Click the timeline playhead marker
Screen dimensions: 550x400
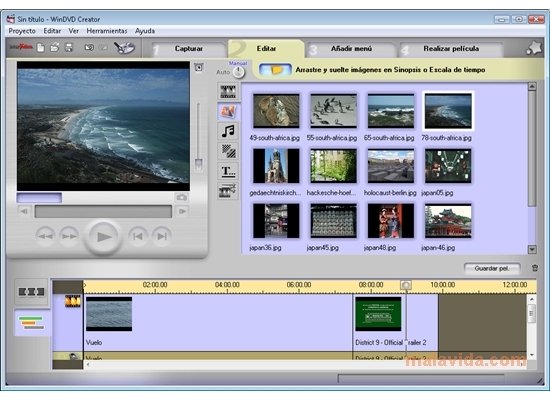point(406,285)
